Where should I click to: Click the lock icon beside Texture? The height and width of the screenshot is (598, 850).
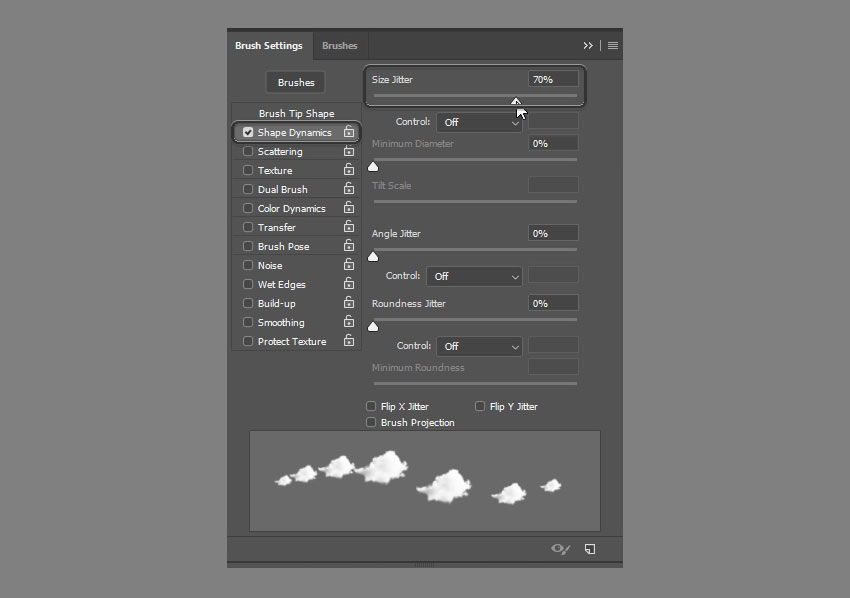click(349, 171)
